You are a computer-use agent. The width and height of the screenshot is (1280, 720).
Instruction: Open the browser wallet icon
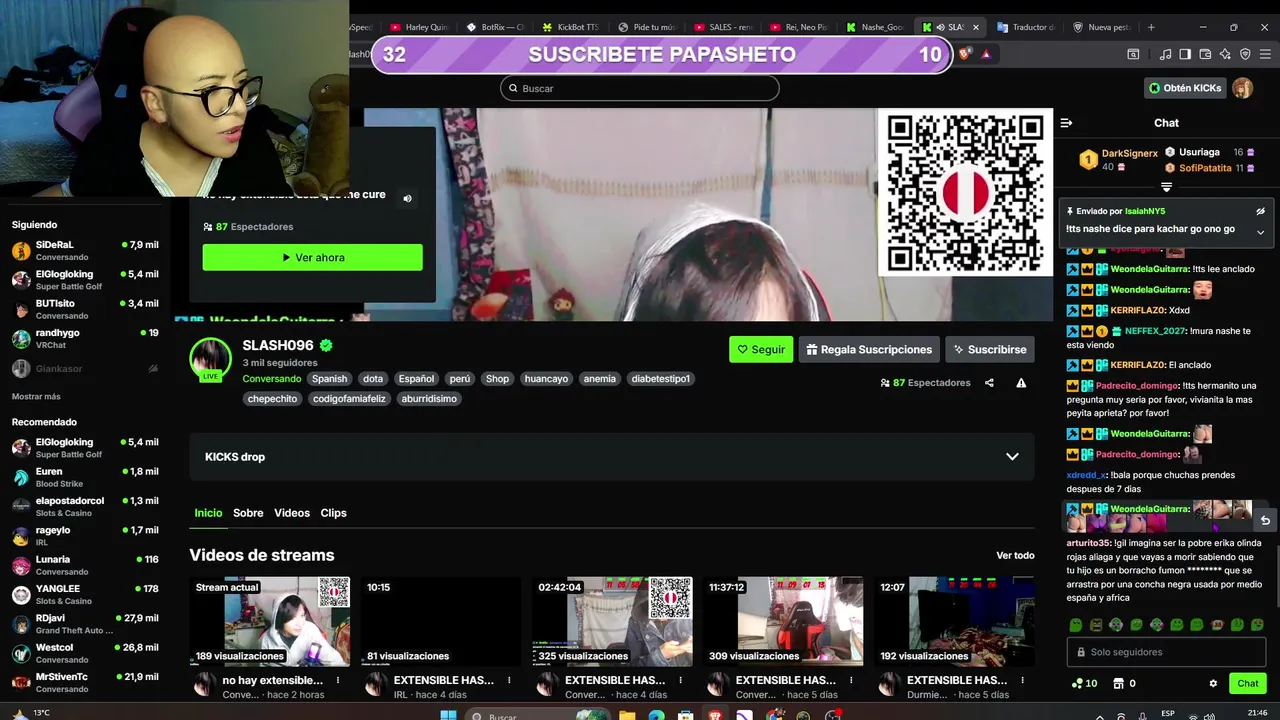click(x=1205, y=54)
